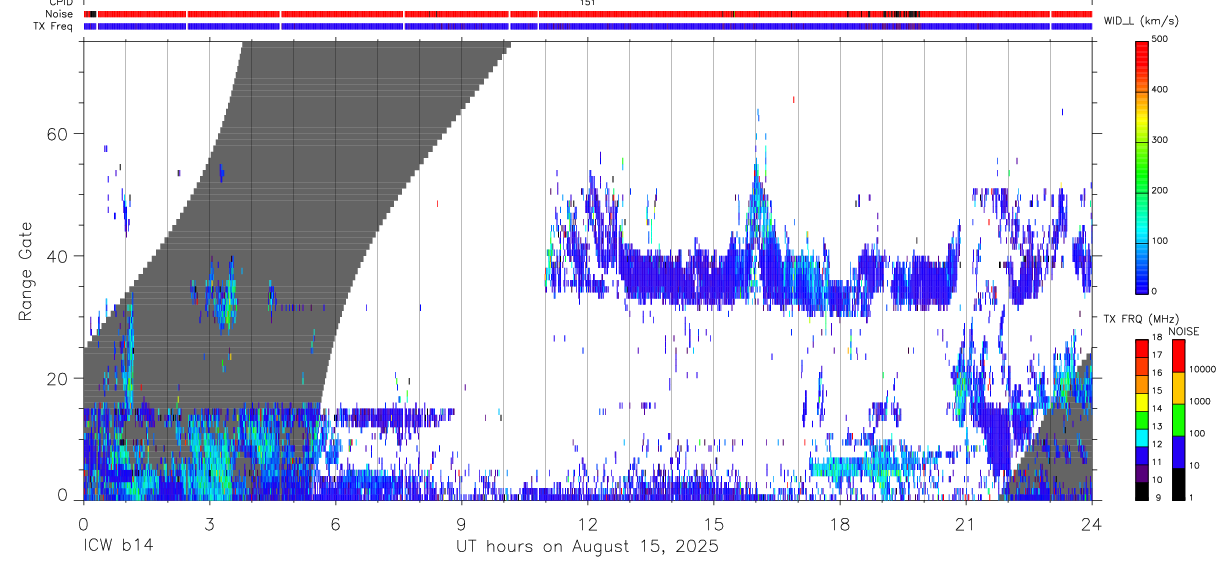The width and height of the screenshot is (1228, 567).
Task: Click the green 100–1000 swatch in NOISE legend
Action: tap(1179, 418)
